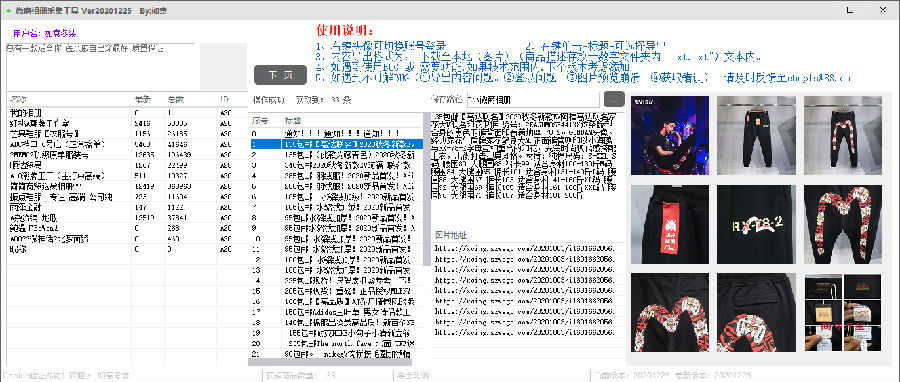The image size is (900, 382).
Task: Open the hanging pants thumbnail with red M print
Action: pos(843,135)
